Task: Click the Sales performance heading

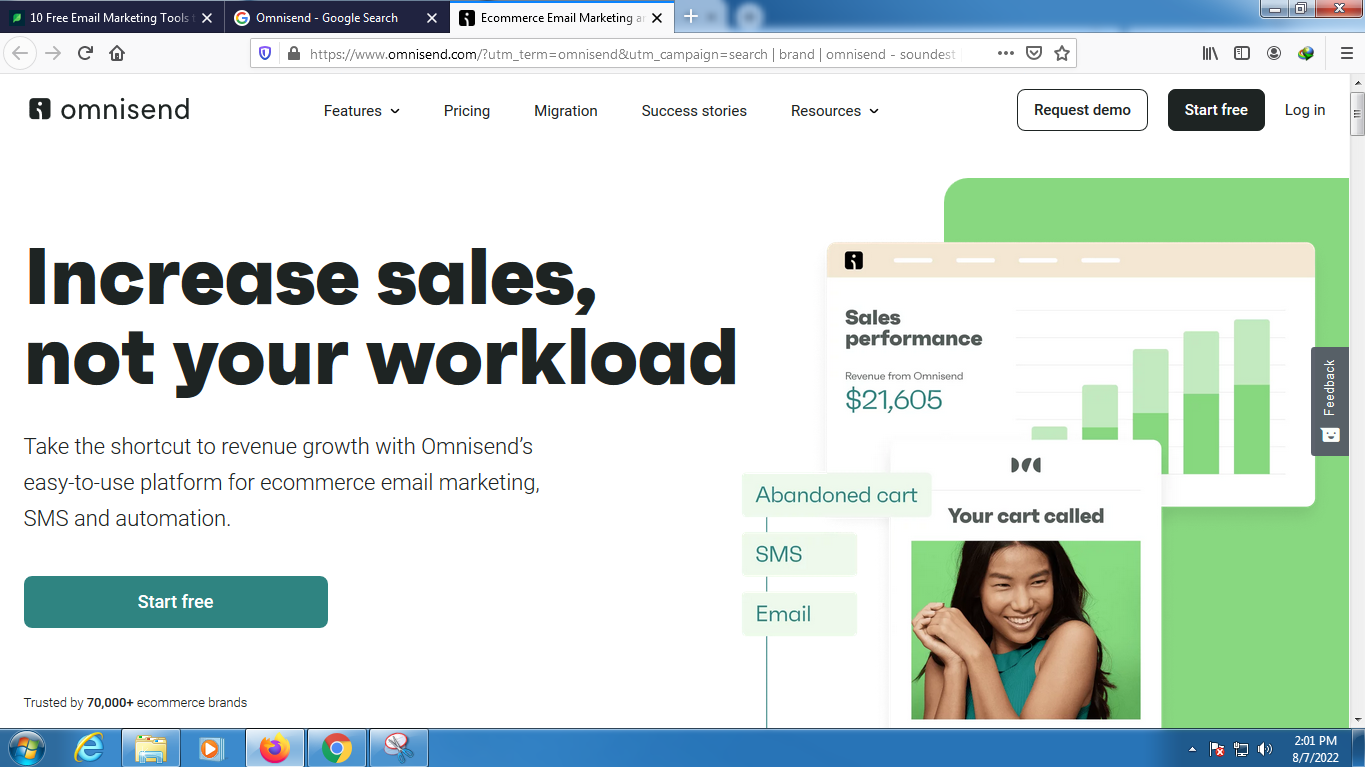Action: click(x=913, y=328)
